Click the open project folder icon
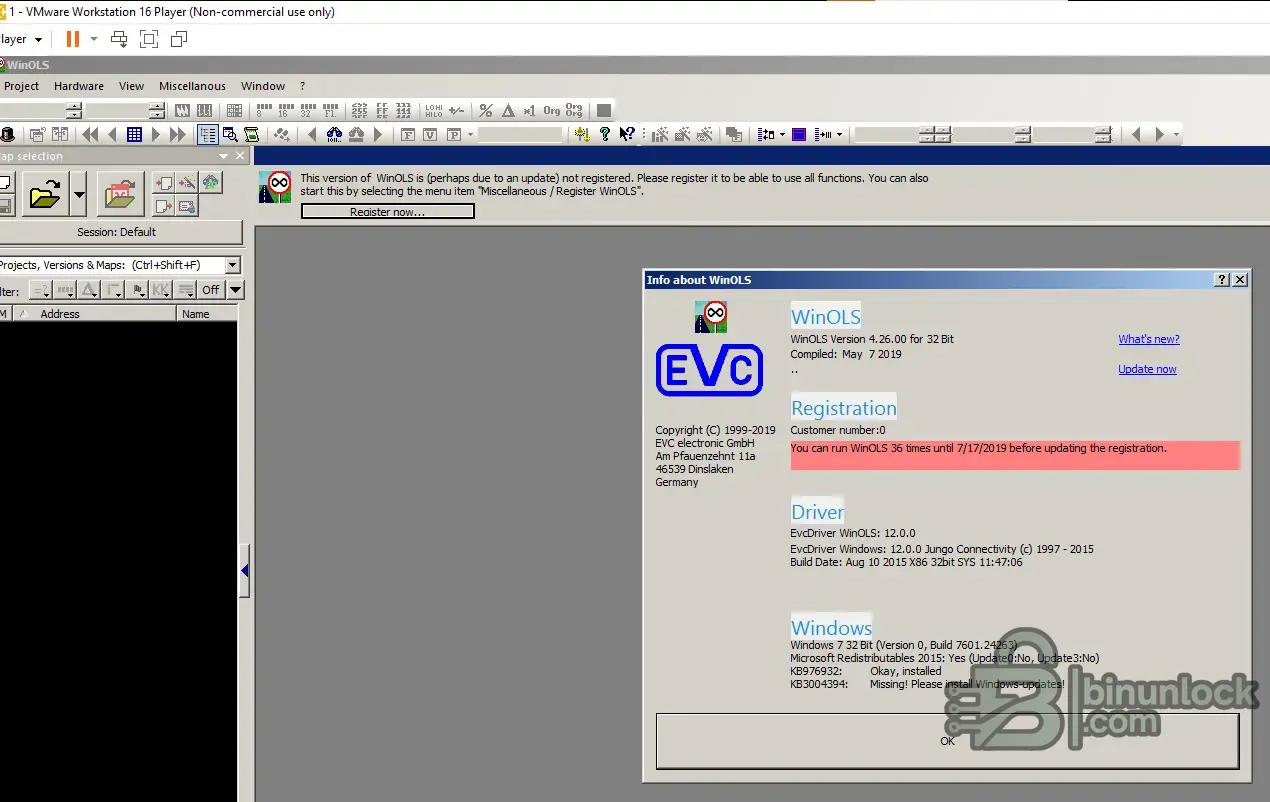 point(44,194)
